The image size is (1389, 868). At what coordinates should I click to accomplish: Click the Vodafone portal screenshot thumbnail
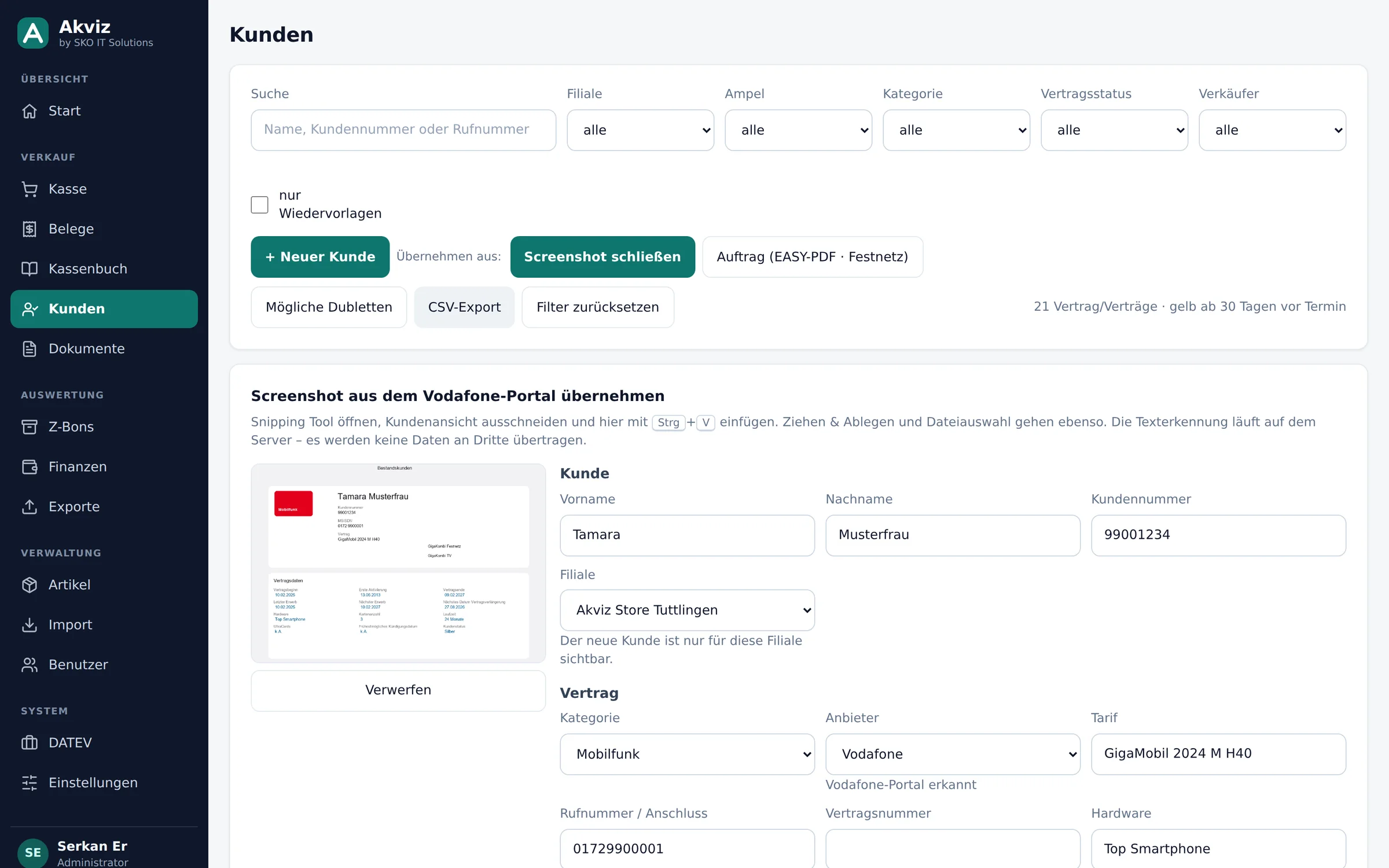tap(398, 563)
